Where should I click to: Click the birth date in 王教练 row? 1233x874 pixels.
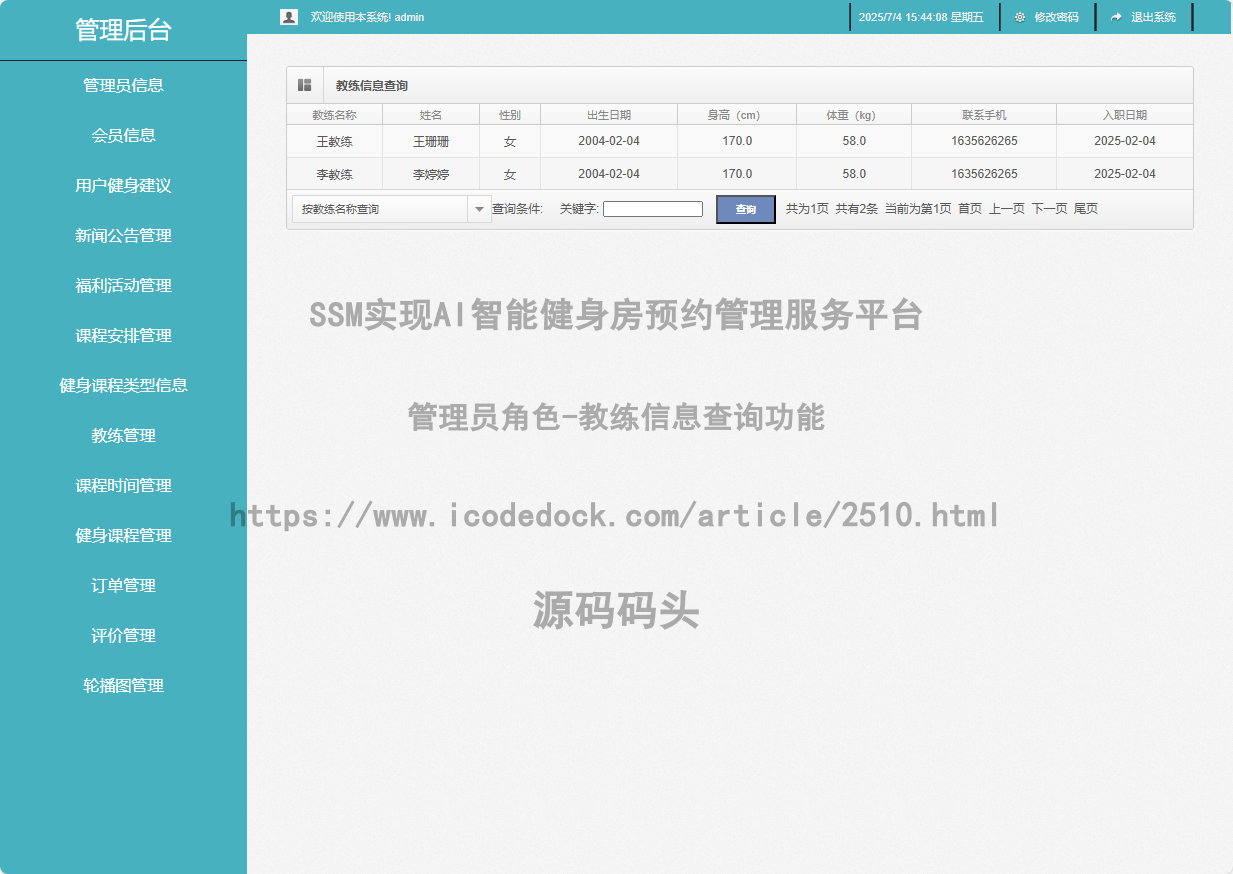[x=609, y=141]
